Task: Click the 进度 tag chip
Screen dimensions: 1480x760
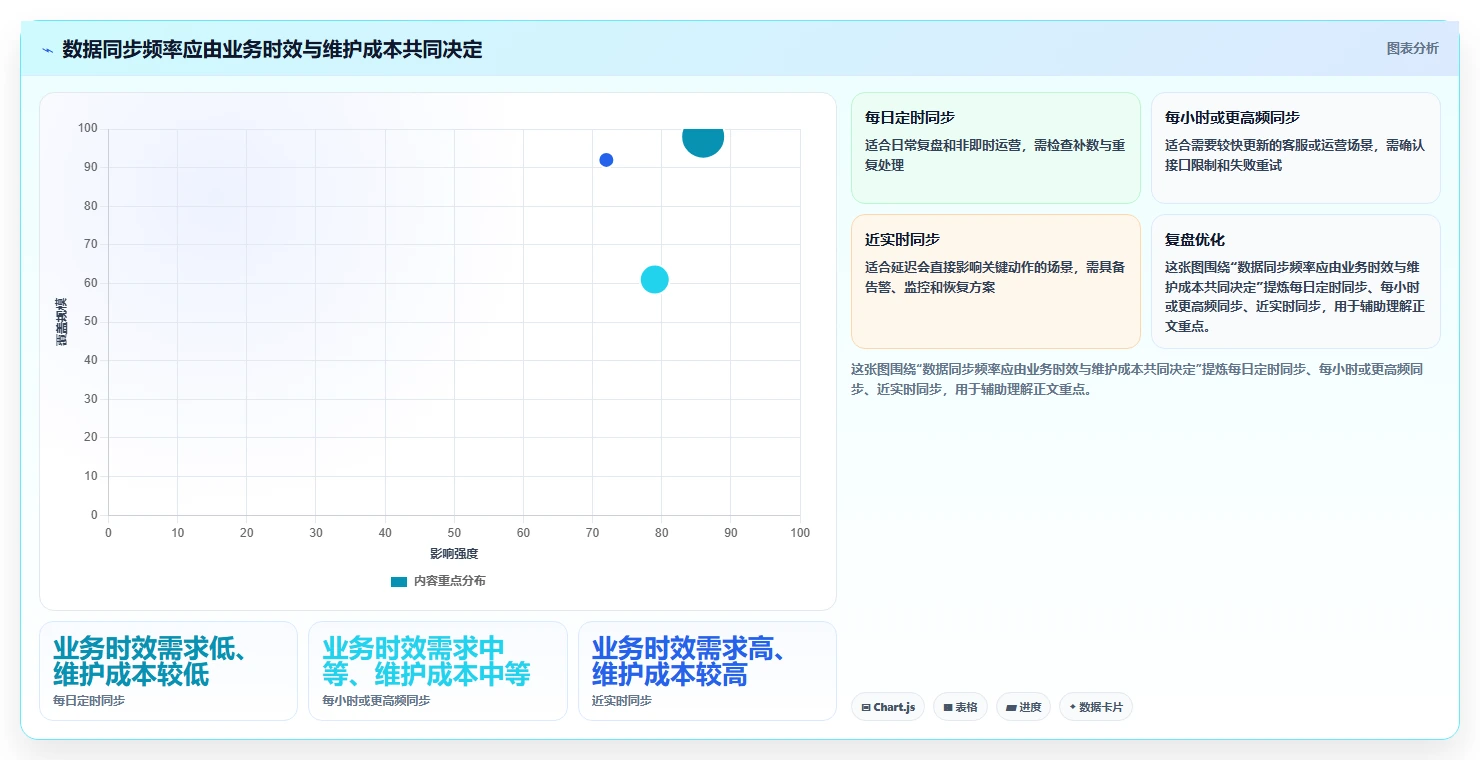Action: (x=1023, y=707)
